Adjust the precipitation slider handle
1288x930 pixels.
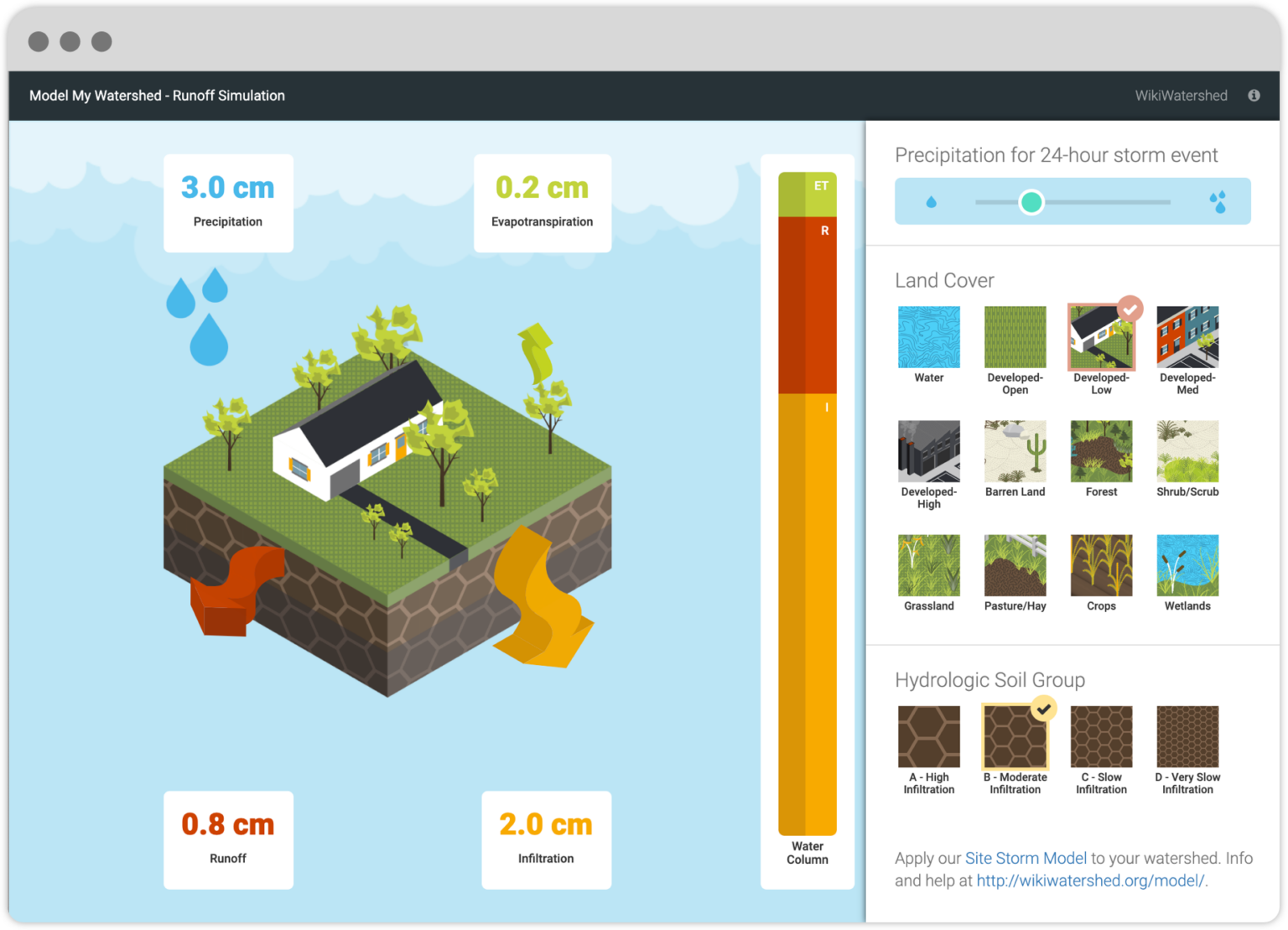click(x=1031, y=201)
